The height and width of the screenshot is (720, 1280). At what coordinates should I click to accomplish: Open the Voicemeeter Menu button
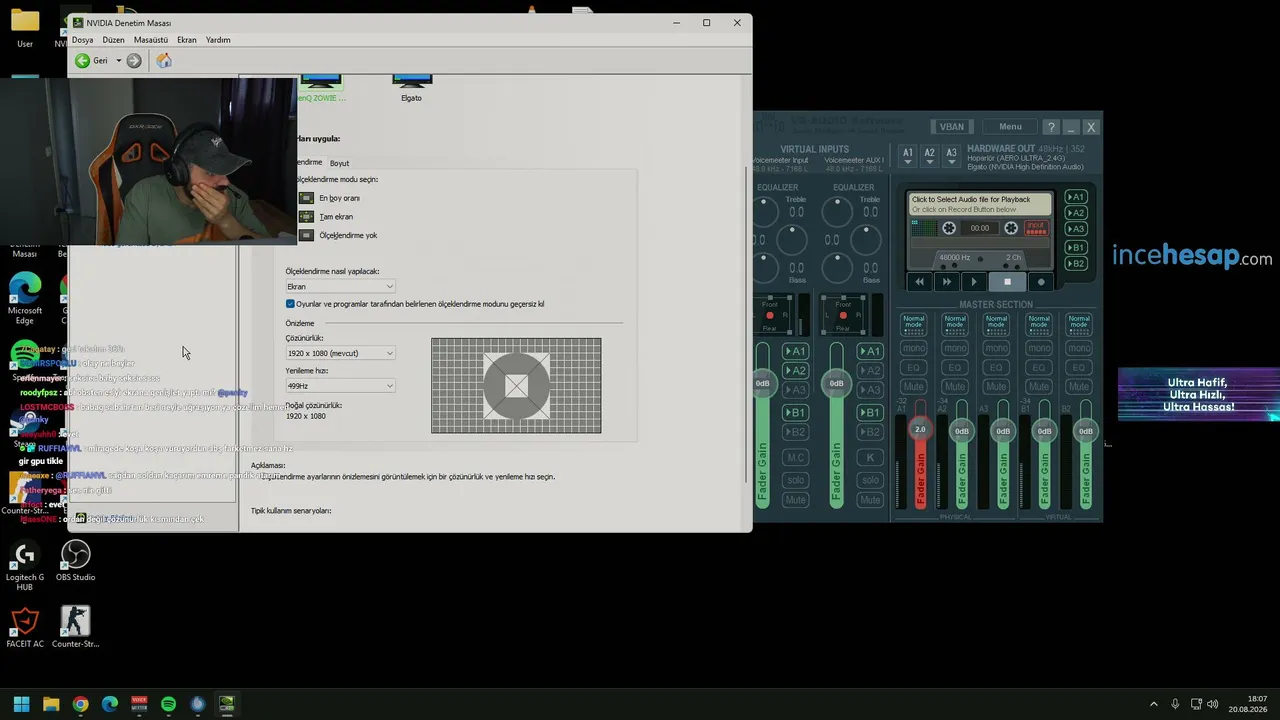[x=1010, y=127]
